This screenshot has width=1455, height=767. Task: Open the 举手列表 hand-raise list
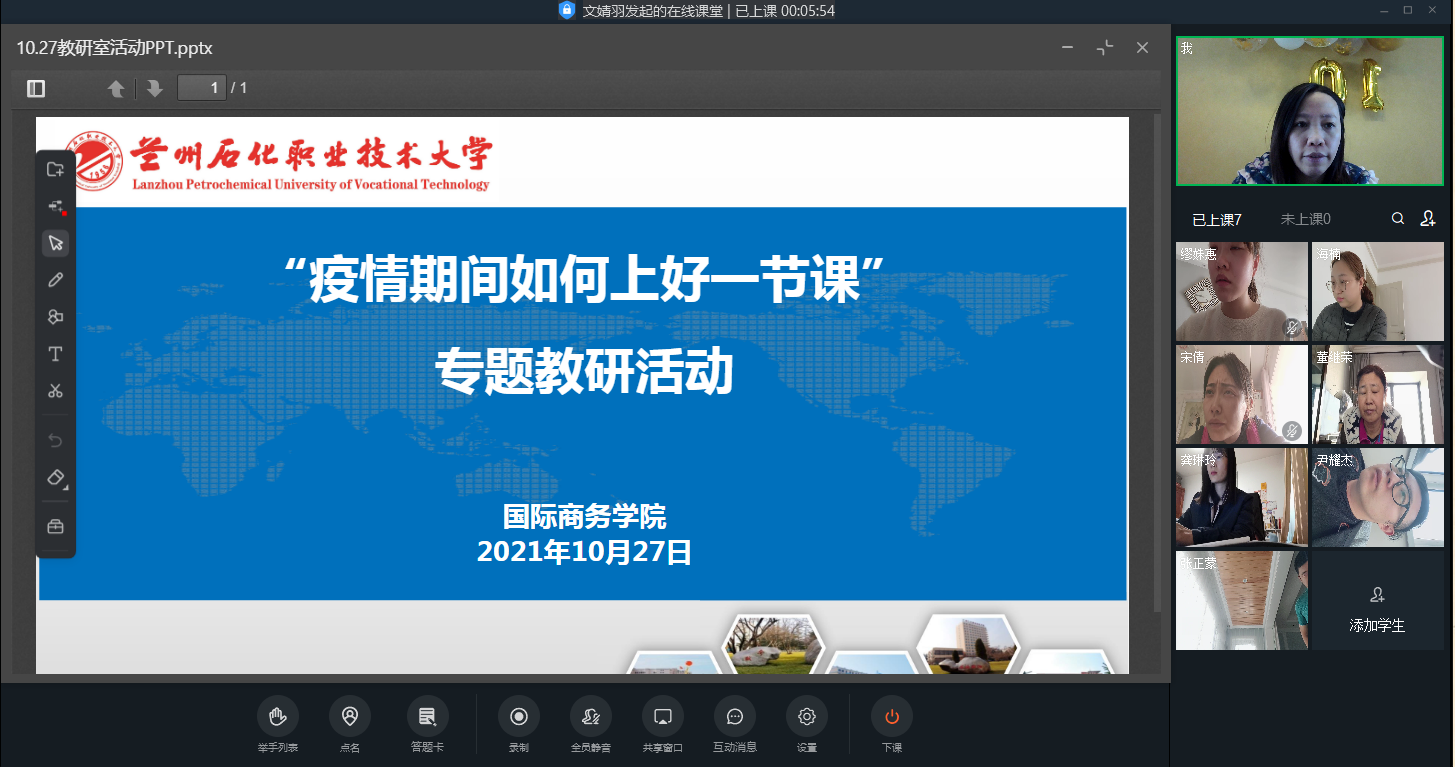click(x=277, y=723)
